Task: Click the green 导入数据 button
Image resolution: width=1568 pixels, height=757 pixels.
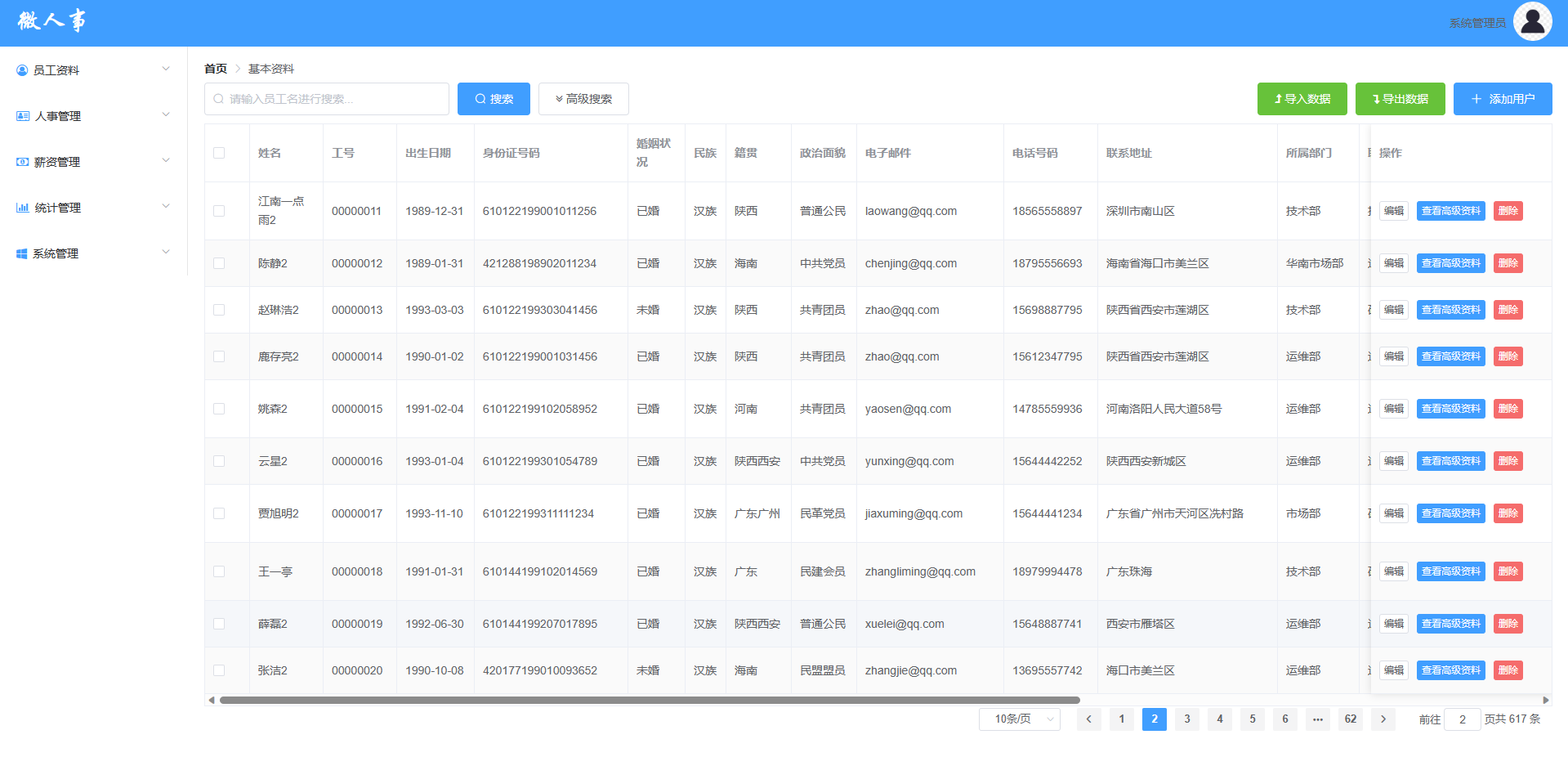Action: pyautogui.click(x=1302, y=99)
